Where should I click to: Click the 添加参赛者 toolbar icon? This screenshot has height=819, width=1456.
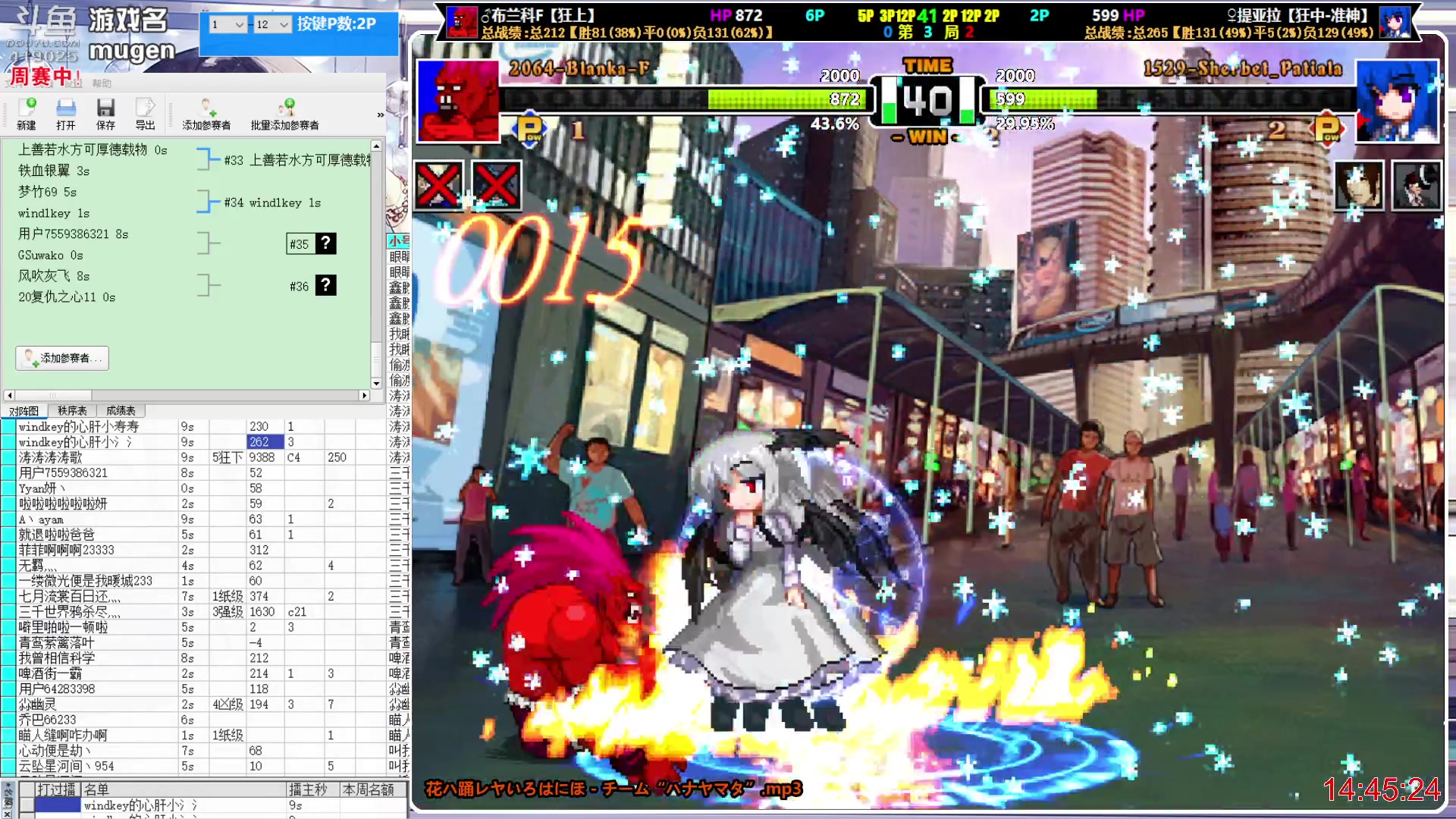[206, 114]
